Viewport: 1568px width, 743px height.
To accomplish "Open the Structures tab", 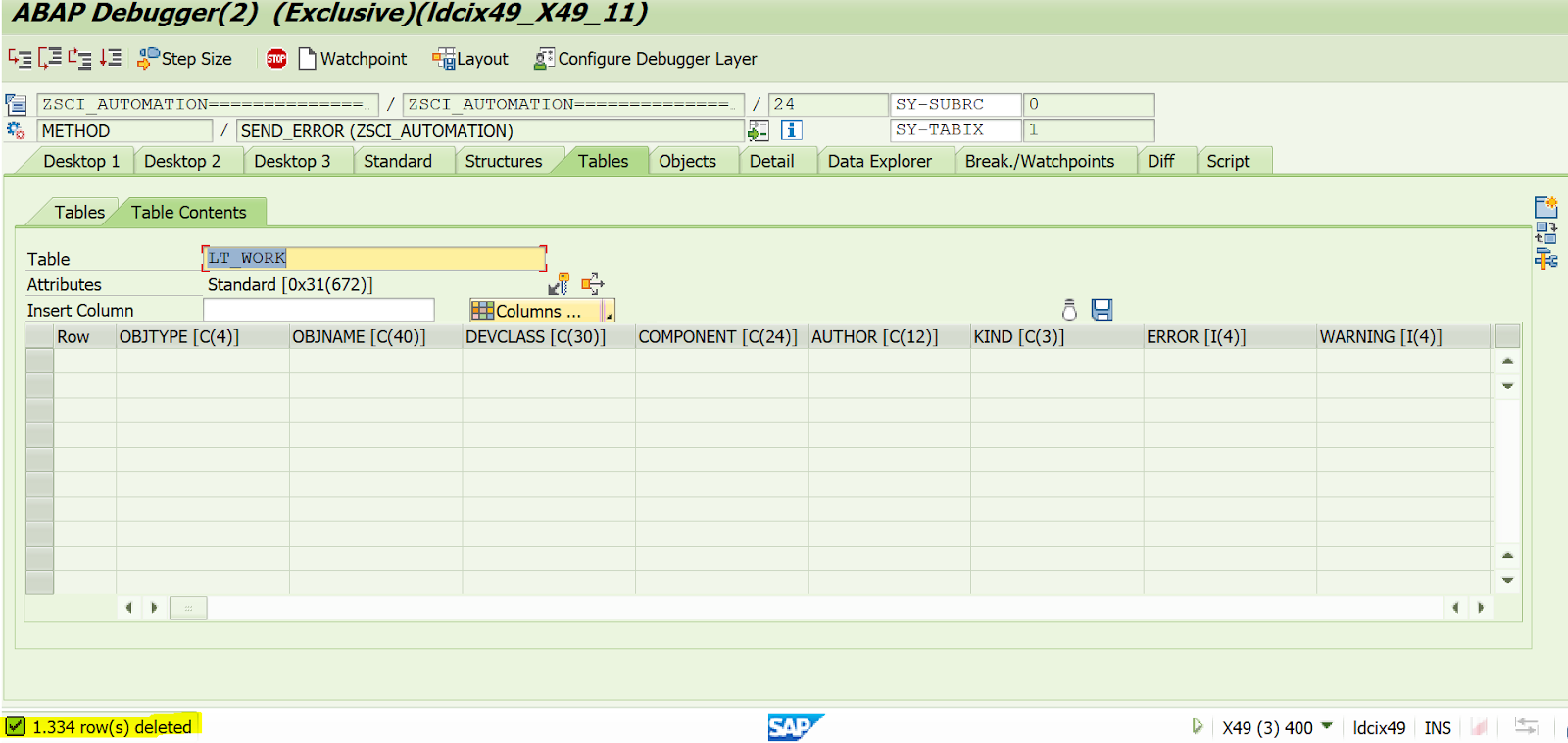I will (x=504, y=161).
